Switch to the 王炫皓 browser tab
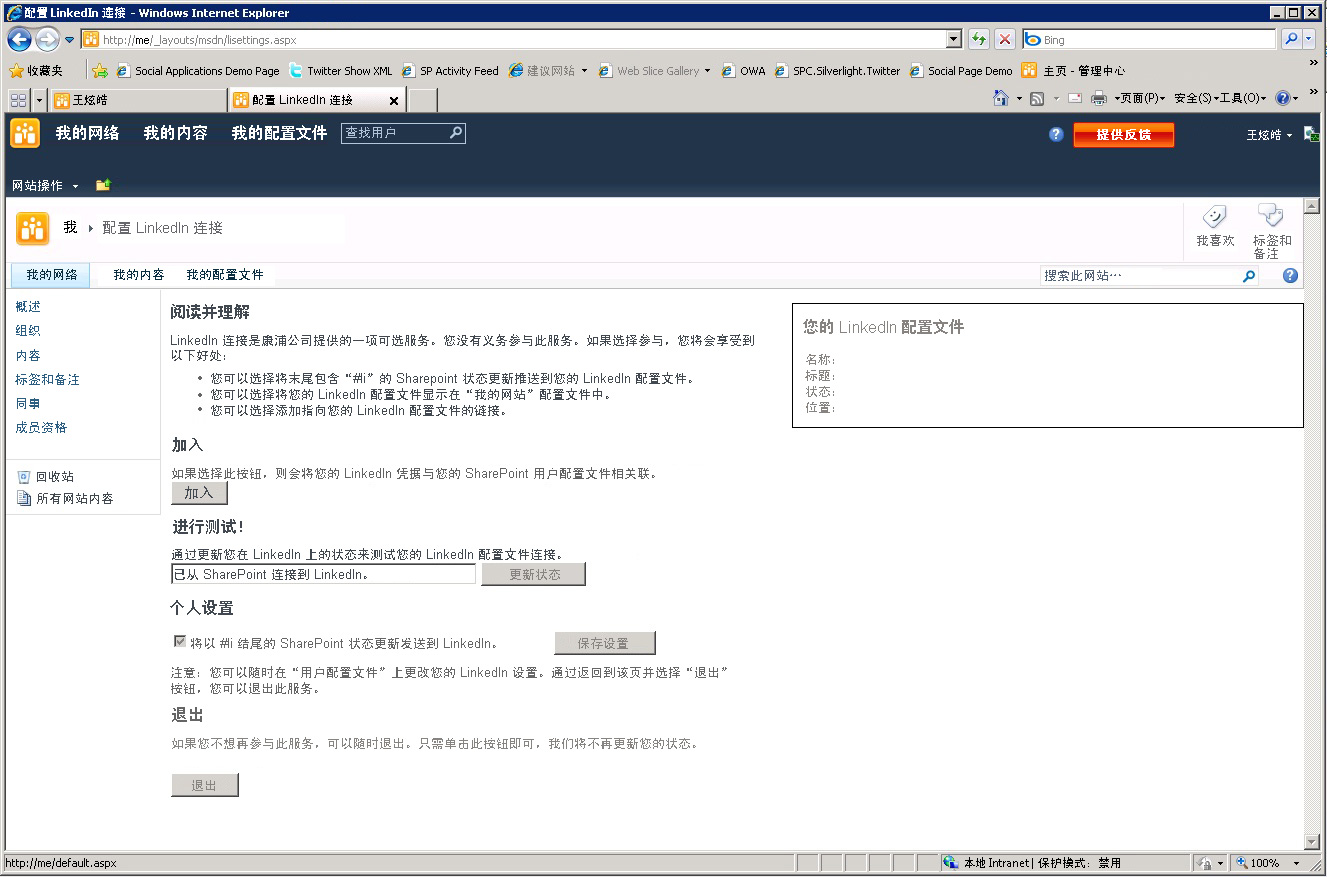Viewport: 1327px width, 877px height. (x=140, y=100)
